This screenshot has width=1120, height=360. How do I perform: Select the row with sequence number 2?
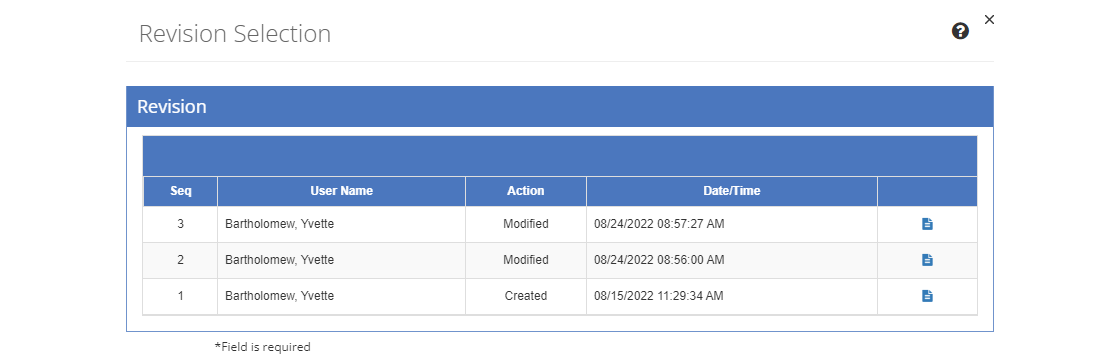click(x=560, y=260)
